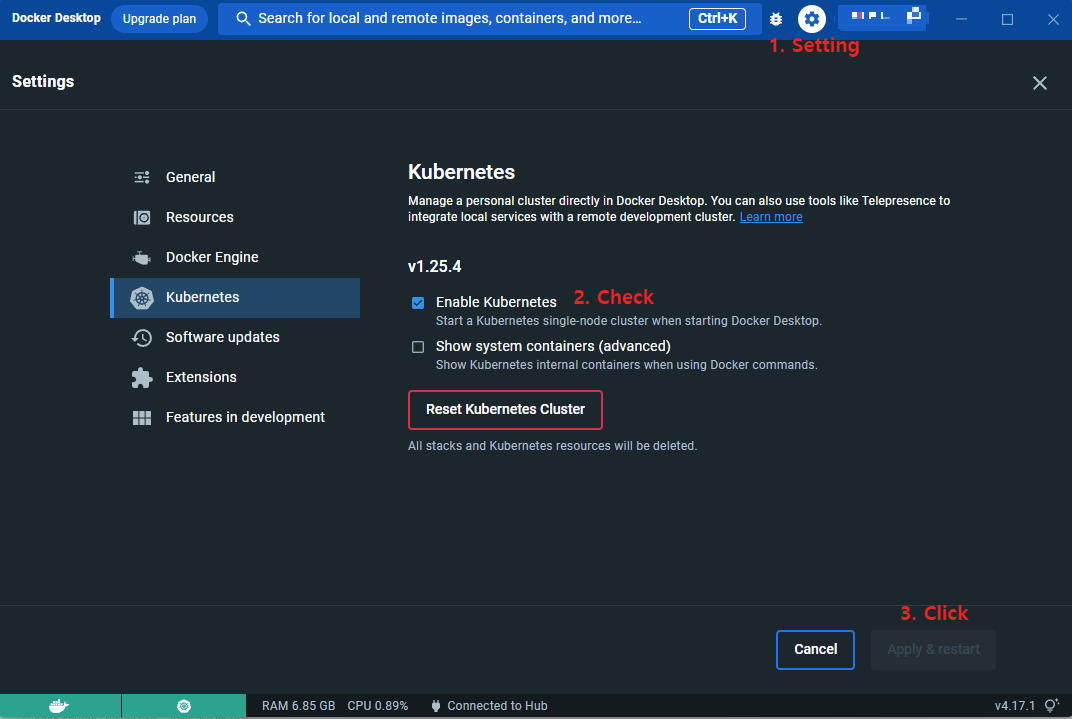Screen dimensions: 1072x719
Task: Click the Docker whale status icon
Action: point(59,706)
